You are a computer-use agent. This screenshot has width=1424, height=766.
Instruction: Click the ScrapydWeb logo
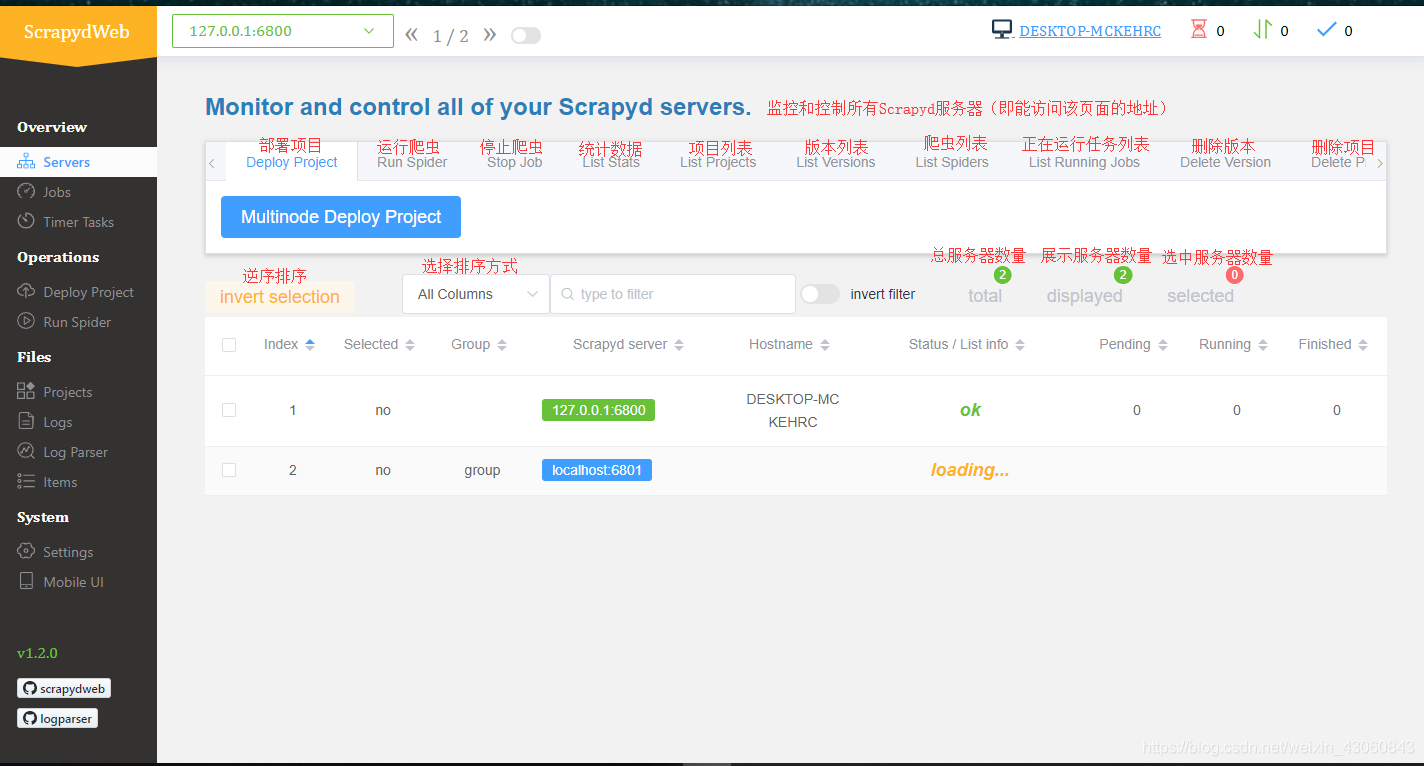pyautogui.click(x=78, y=31)
